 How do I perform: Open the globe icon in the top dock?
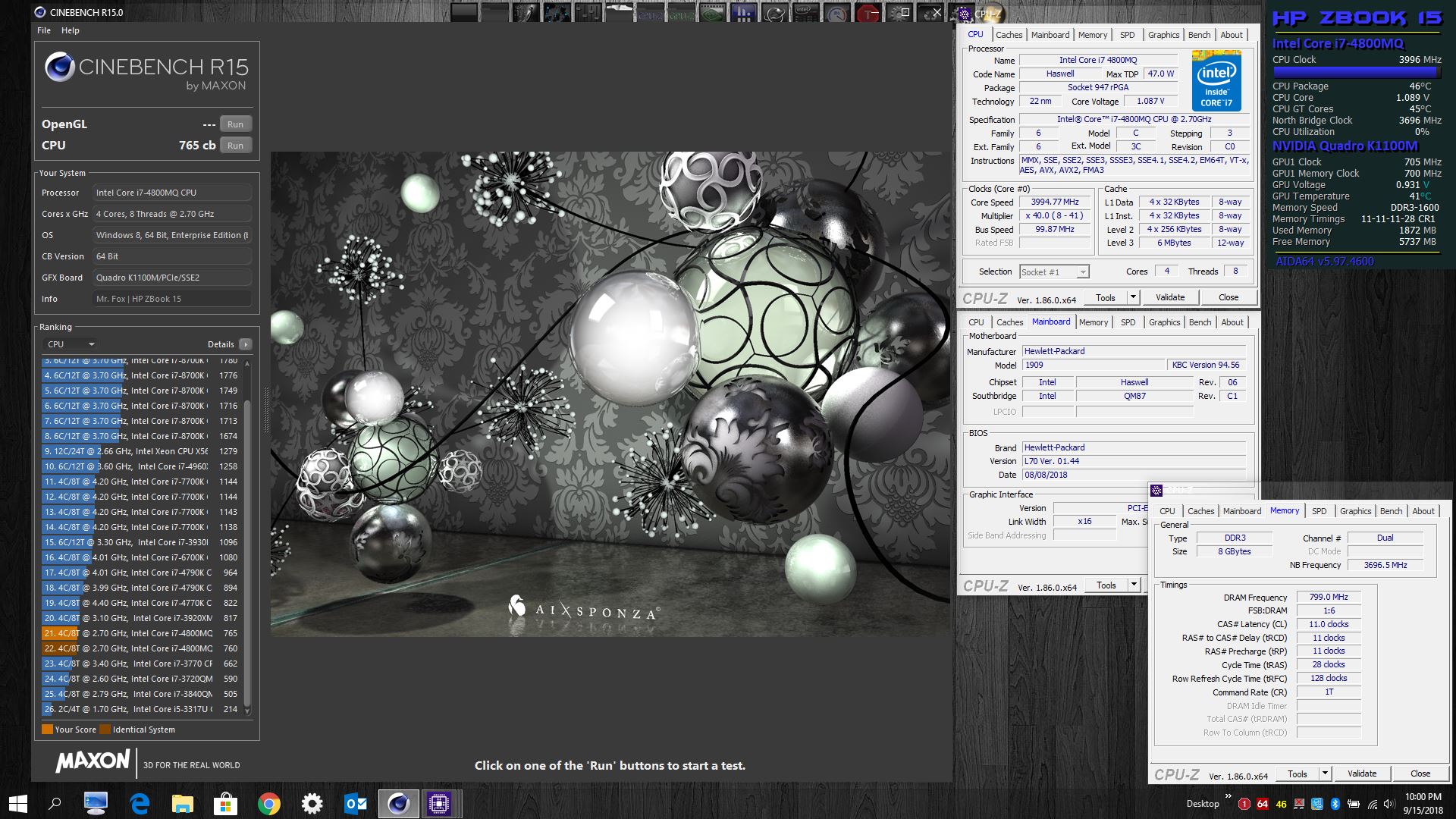click(775, 12)
